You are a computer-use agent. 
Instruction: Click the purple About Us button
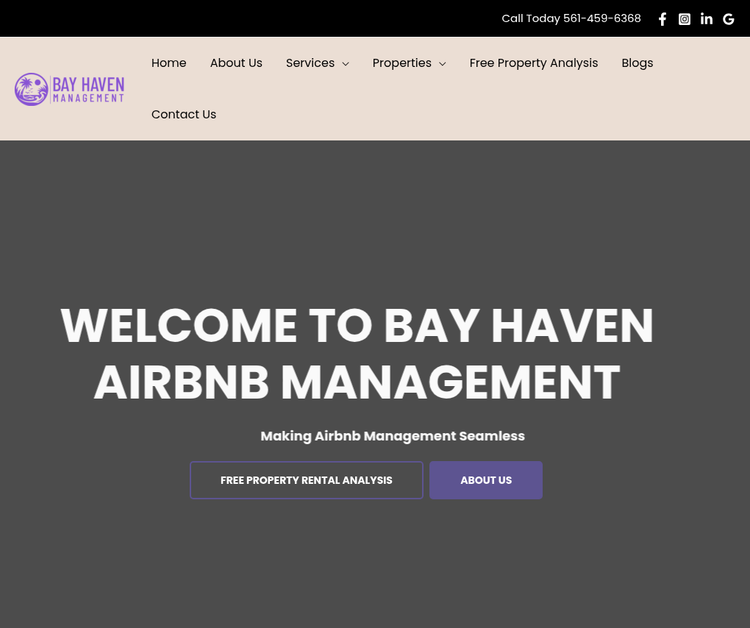pos(486,480)
